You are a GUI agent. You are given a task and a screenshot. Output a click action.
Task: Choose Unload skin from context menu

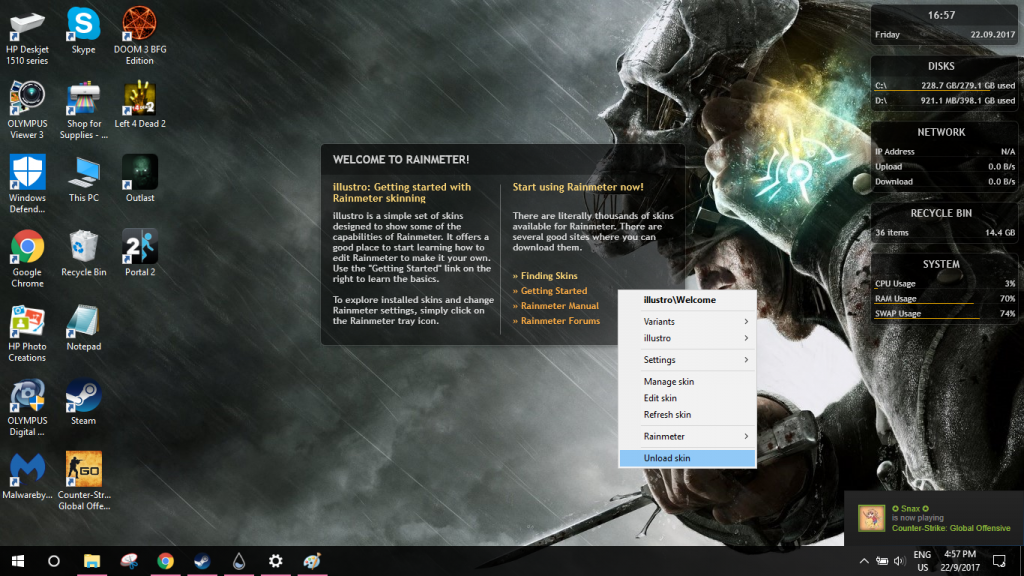[x=688, y=458]
